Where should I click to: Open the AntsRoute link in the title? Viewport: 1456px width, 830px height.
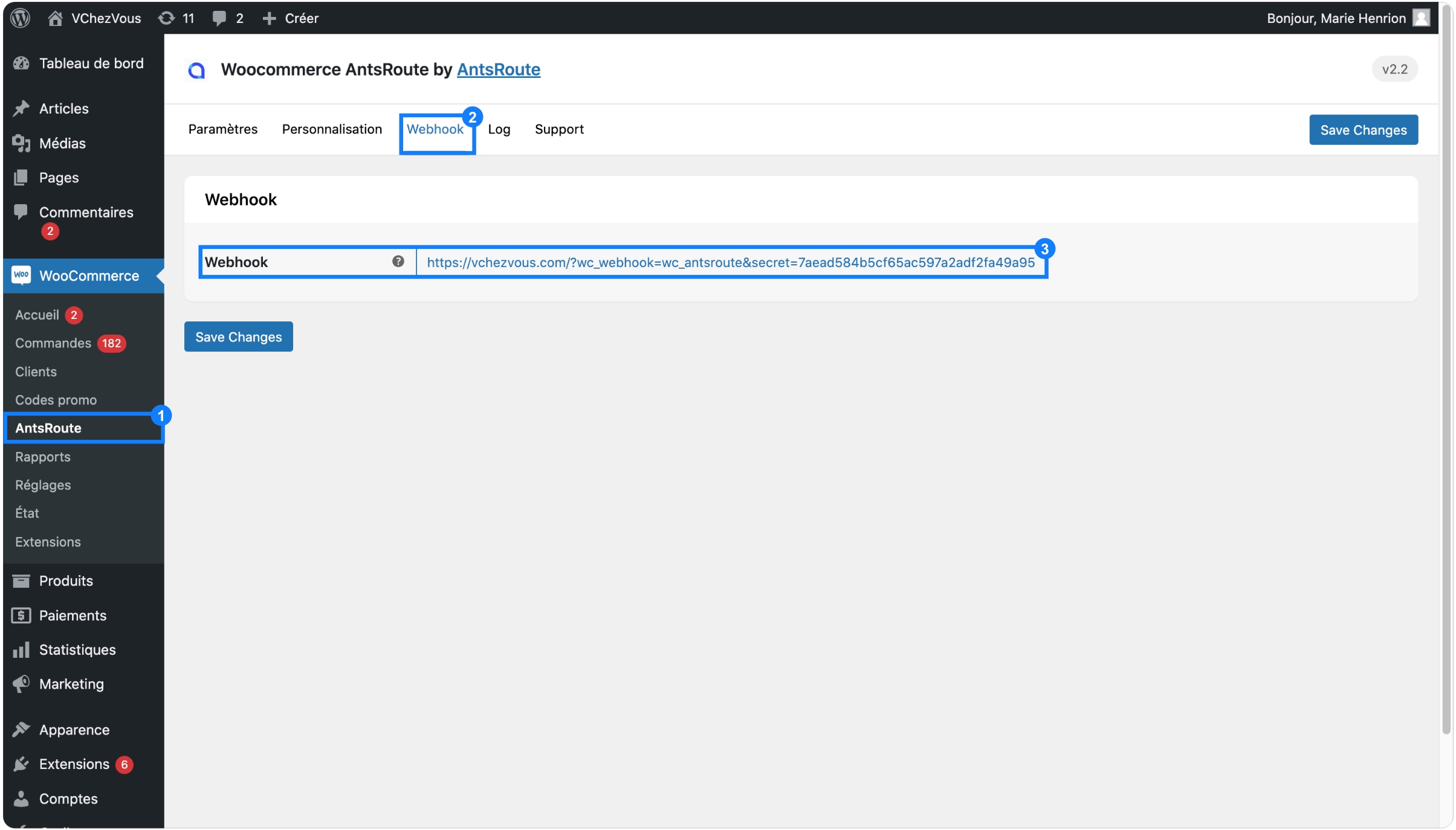[499, 69]
